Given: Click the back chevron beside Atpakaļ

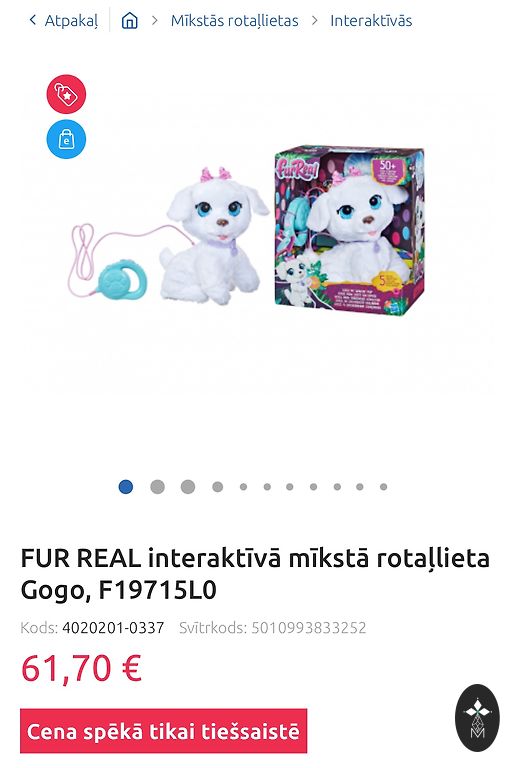Looking at the screenshot, I should click(x=33, y=20).
